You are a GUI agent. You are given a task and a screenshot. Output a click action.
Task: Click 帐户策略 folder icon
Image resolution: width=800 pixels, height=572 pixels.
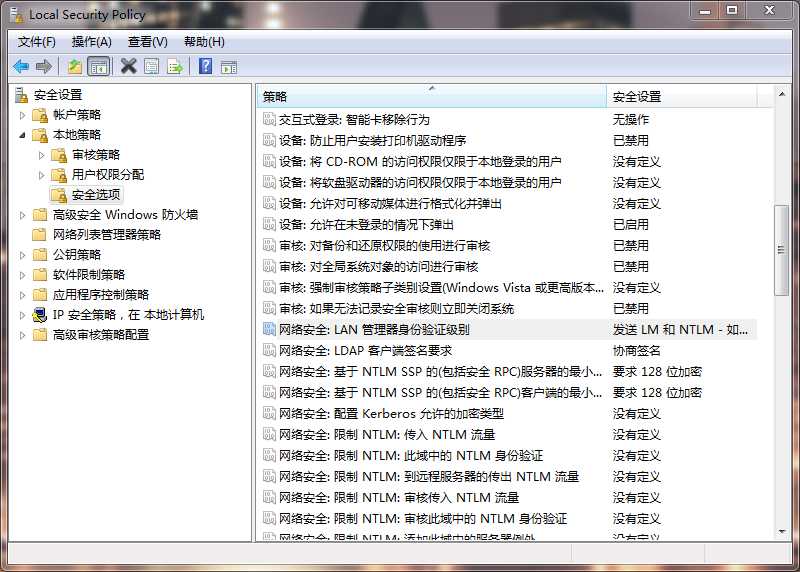(40, 115)
